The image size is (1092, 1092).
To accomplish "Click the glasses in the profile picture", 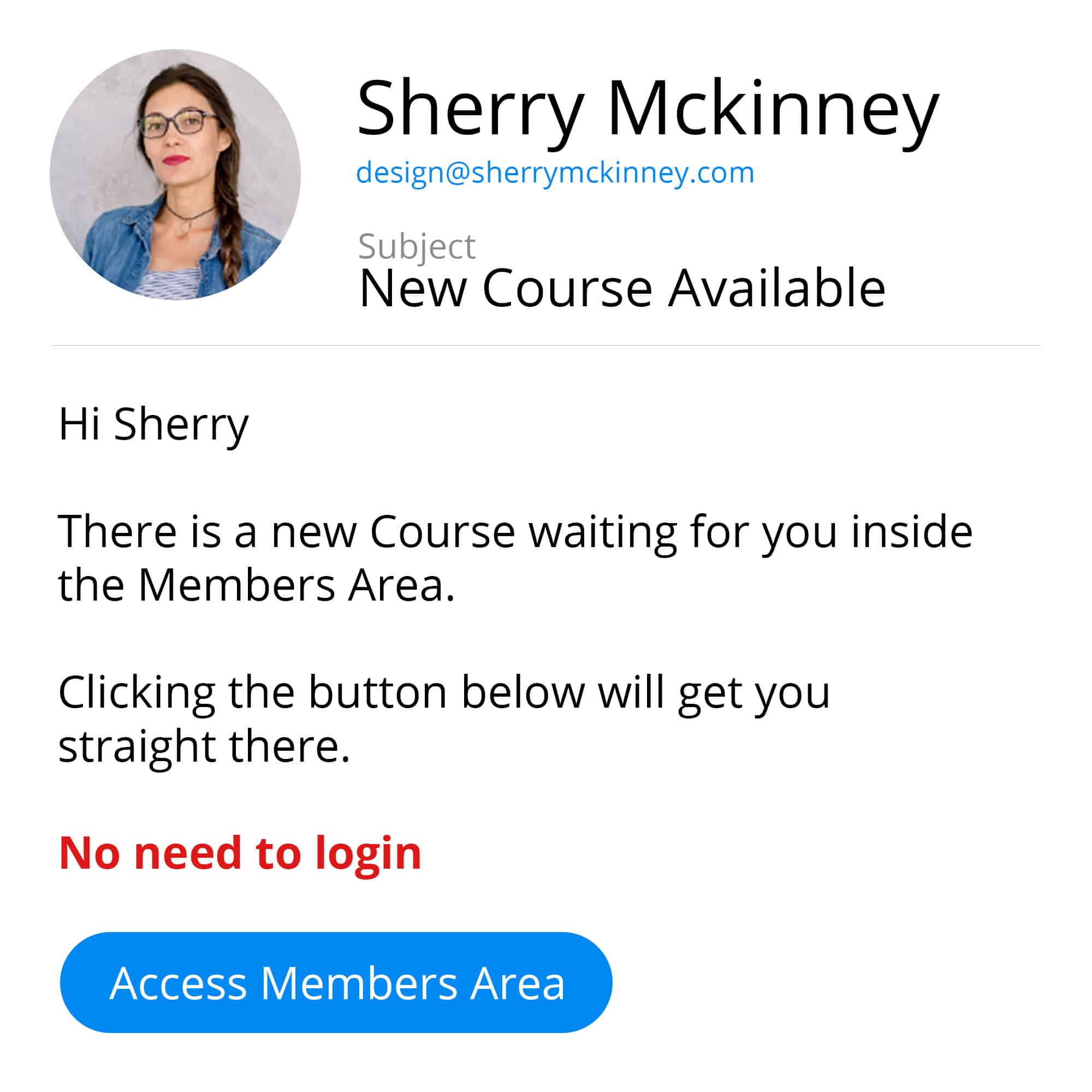I will 178,123.
